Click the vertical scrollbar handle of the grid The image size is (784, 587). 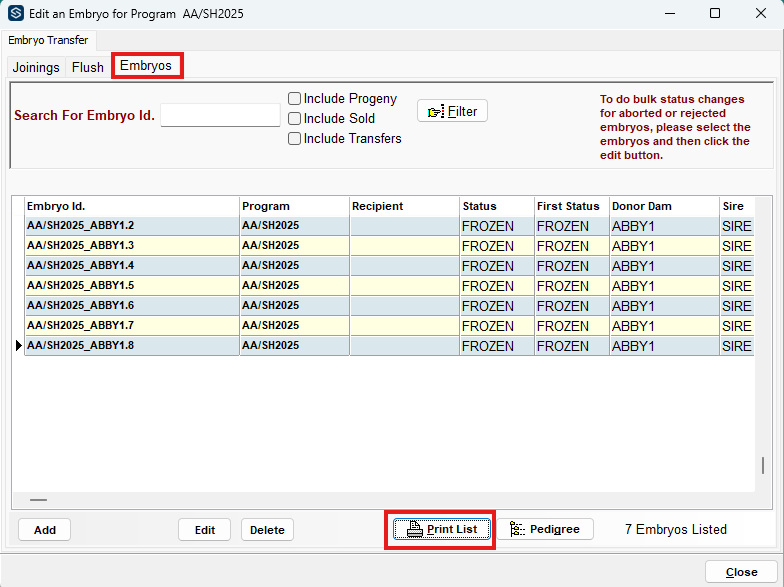click(x=762, y=466)
